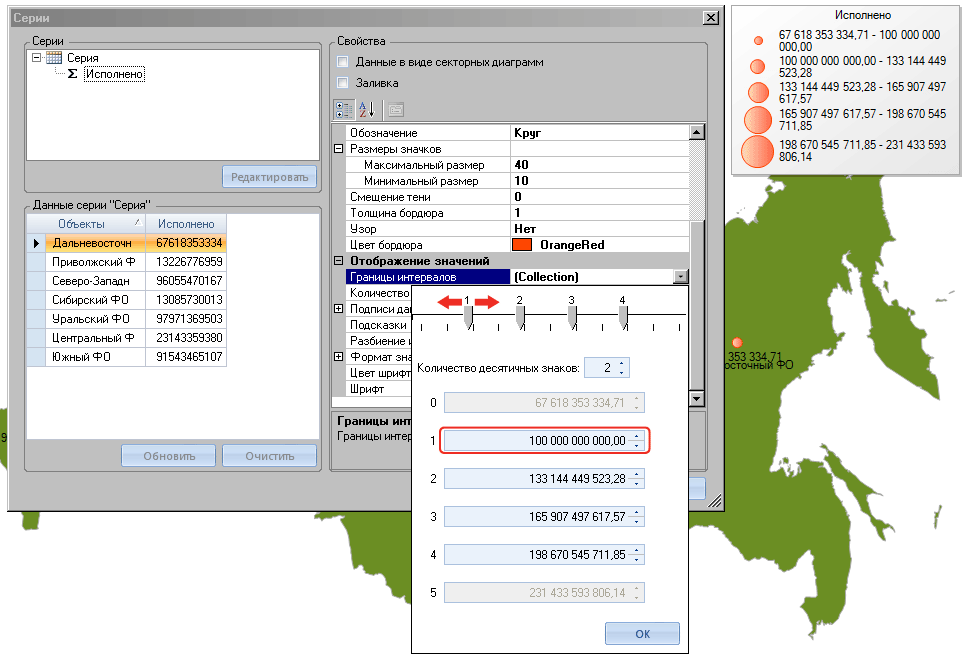Click the left red arrow on interval slider

[x=449, y=302]
